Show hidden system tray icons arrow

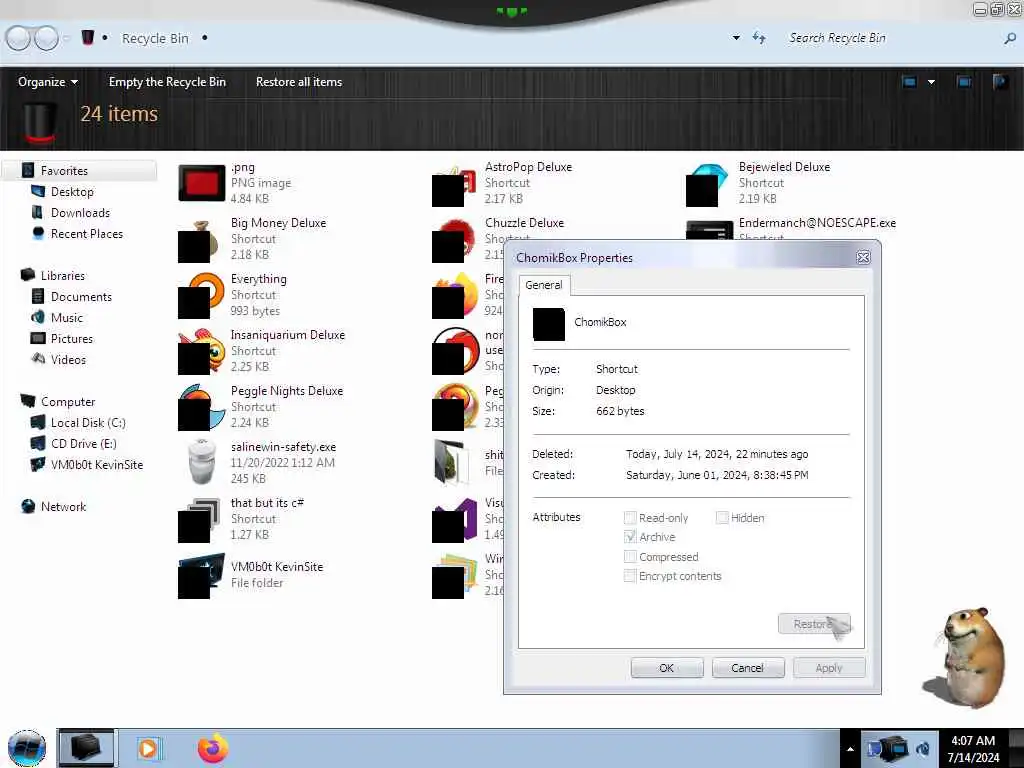point(850,749)
